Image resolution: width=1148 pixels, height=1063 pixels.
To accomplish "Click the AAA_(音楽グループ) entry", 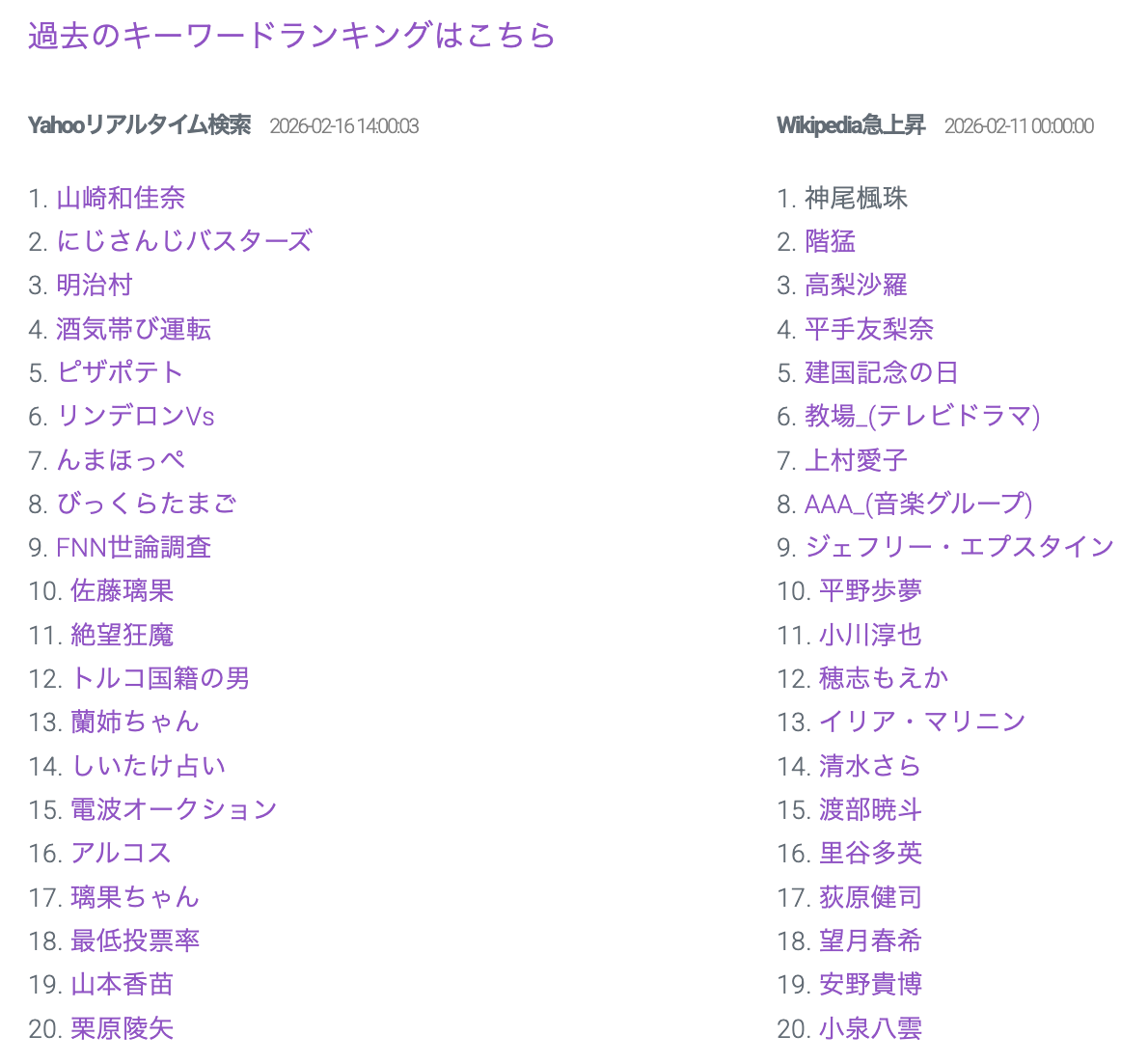I will pyautogui.click(x=918, y=504).
